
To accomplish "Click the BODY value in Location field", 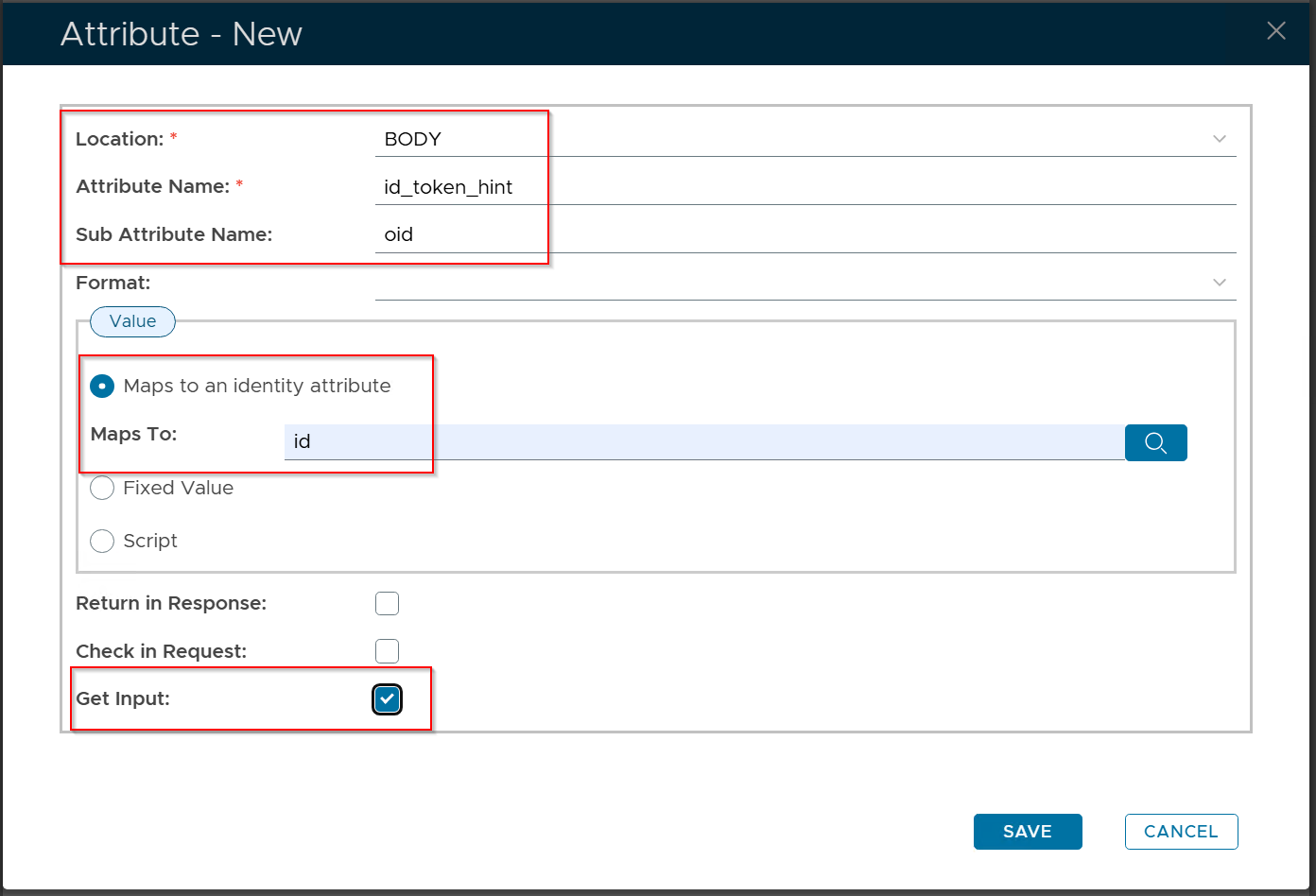I will 412,139.
